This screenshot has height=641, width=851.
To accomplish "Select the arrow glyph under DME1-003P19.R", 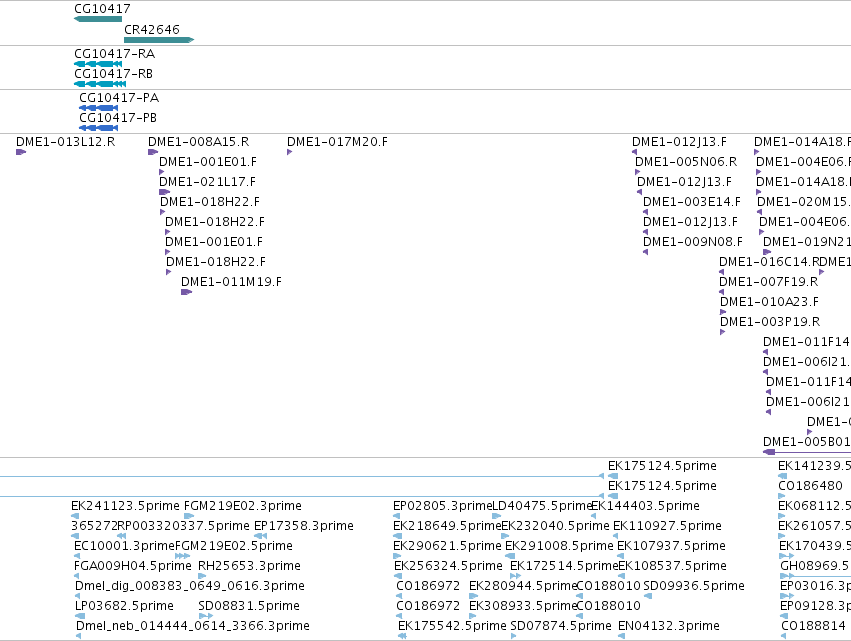I will 722,332.
